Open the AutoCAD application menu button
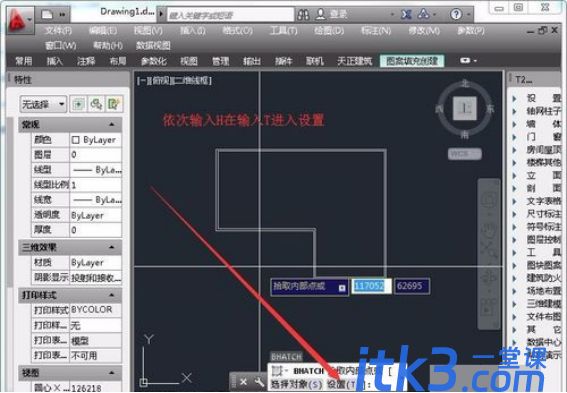This screenshot has height=393, width=567. pos(20,20)
